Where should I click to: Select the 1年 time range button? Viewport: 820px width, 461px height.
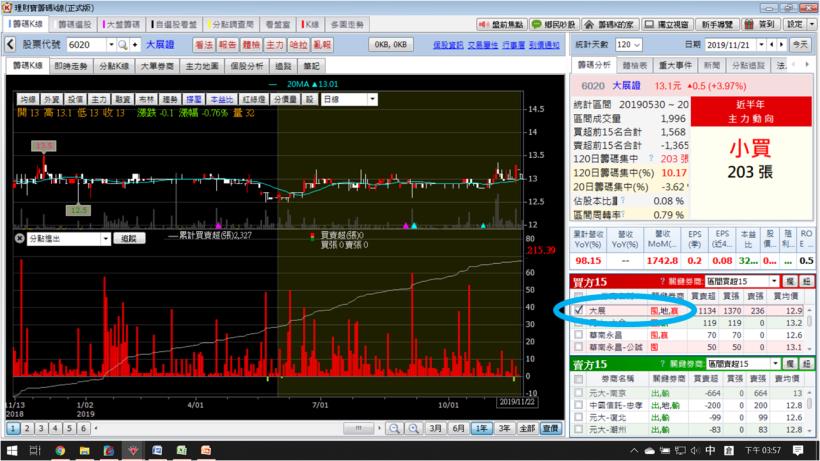(x=482, y=428)
